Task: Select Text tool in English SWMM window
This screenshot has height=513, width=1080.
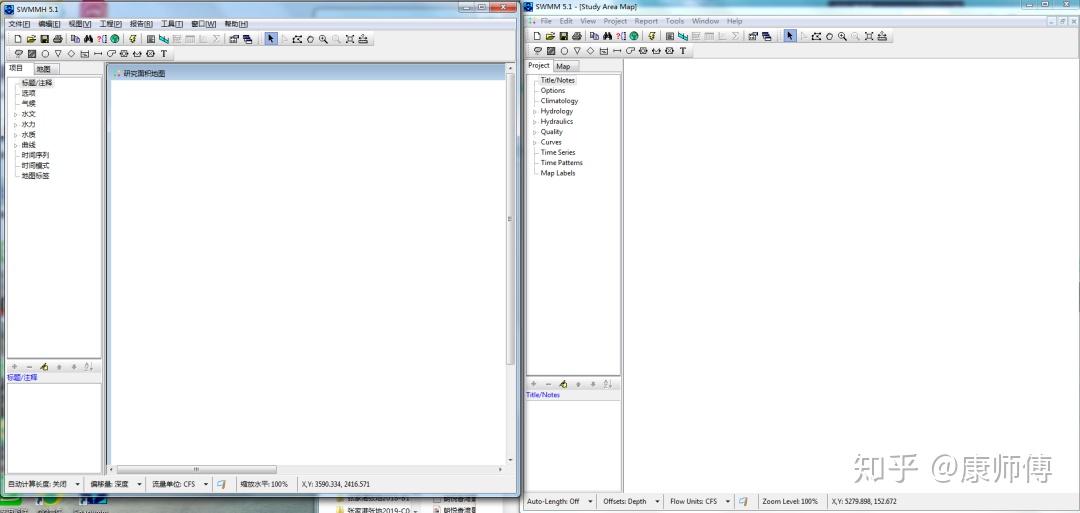Action: [683, 51]
